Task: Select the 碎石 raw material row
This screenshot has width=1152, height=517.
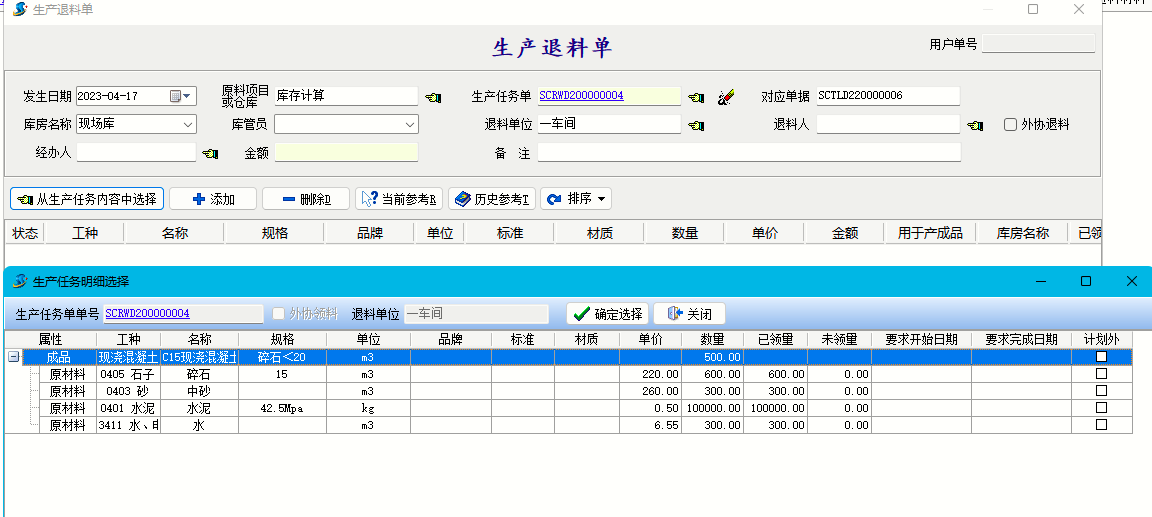Action: (199, 374)
